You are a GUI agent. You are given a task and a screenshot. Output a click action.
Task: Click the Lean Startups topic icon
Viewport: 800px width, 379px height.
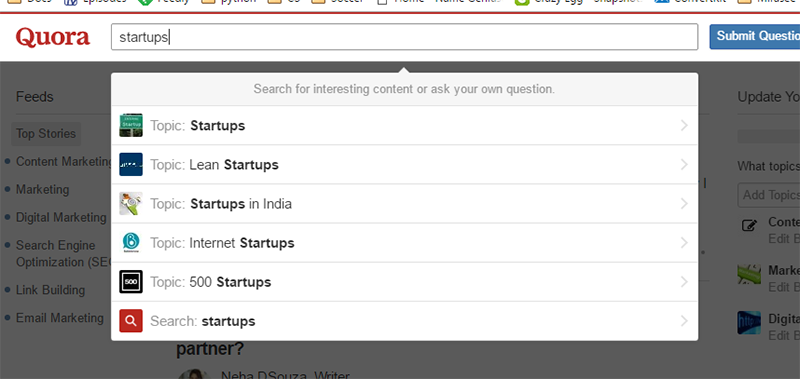131,164
